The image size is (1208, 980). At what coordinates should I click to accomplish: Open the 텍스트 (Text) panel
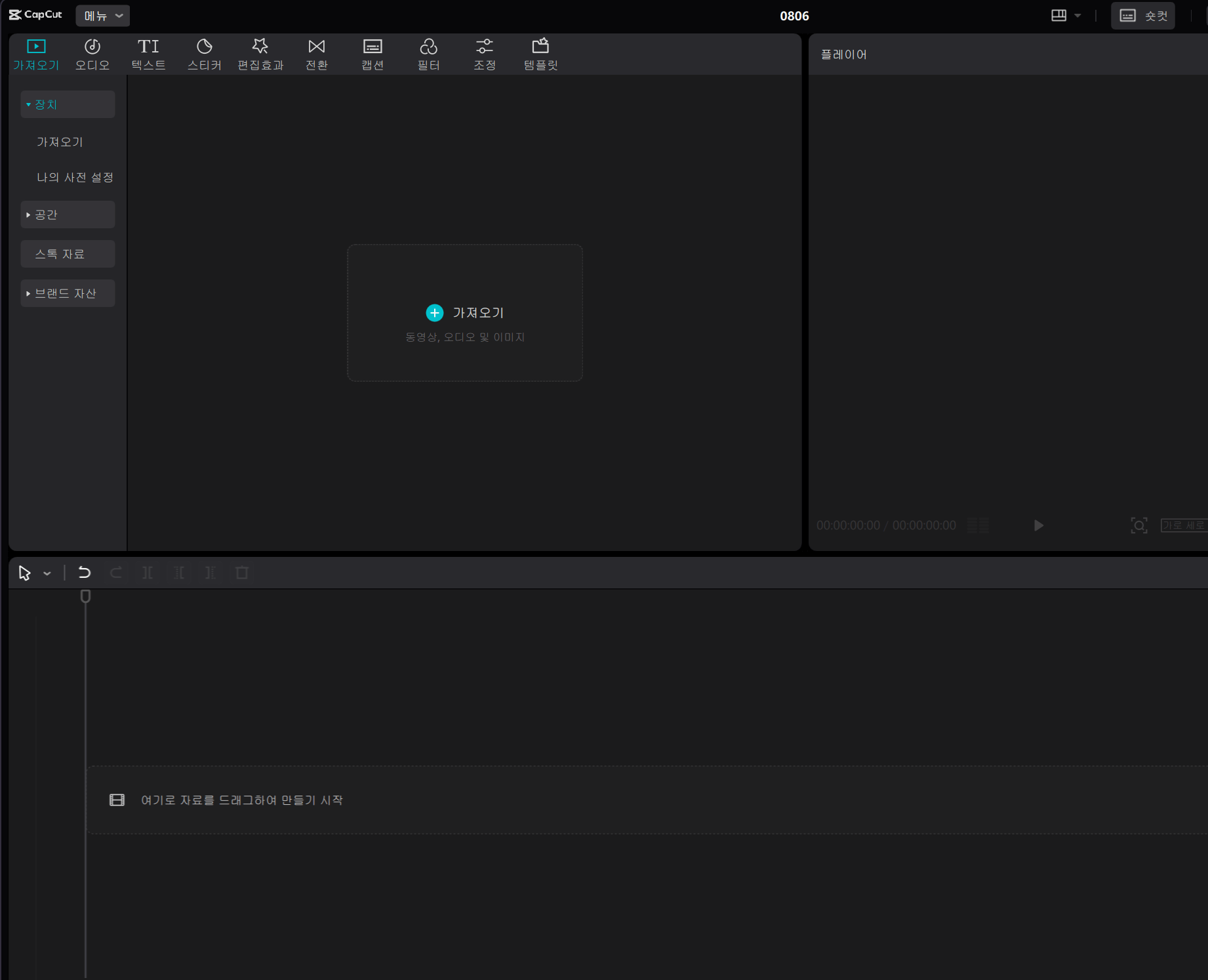(148, 54)
